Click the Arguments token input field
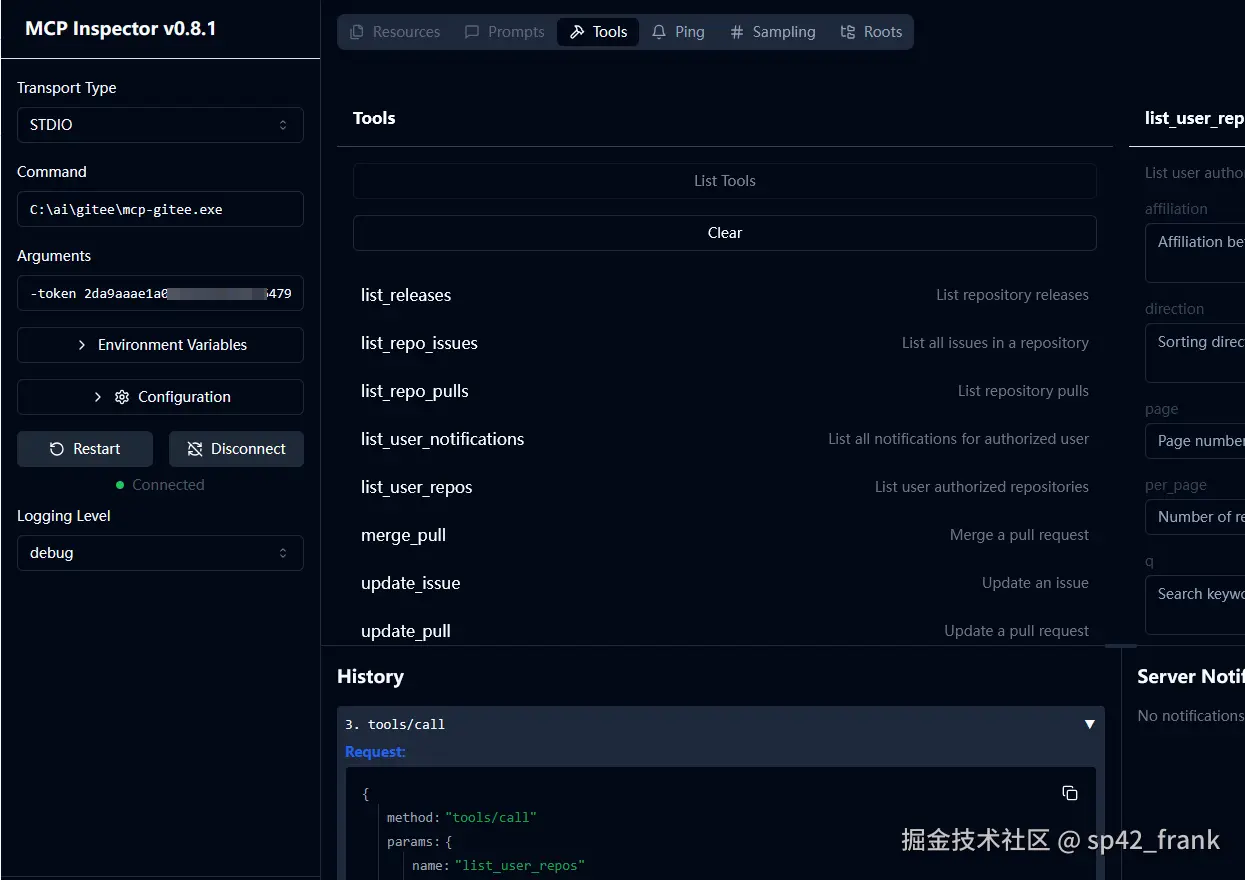The height and width of the screenshot is (880, 1245). [x=160, y=294]
